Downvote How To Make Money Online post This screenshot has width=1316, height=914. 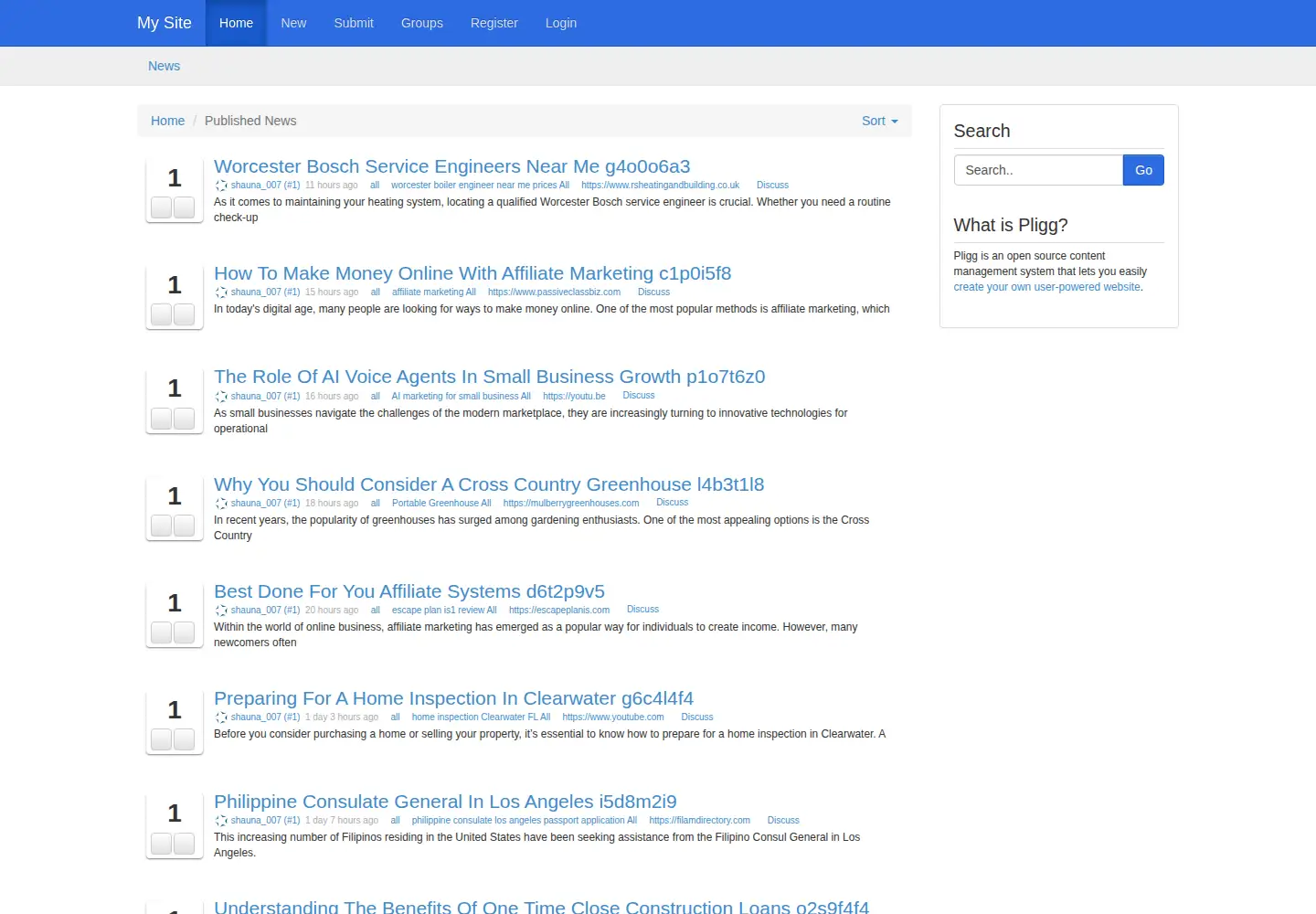185,314
